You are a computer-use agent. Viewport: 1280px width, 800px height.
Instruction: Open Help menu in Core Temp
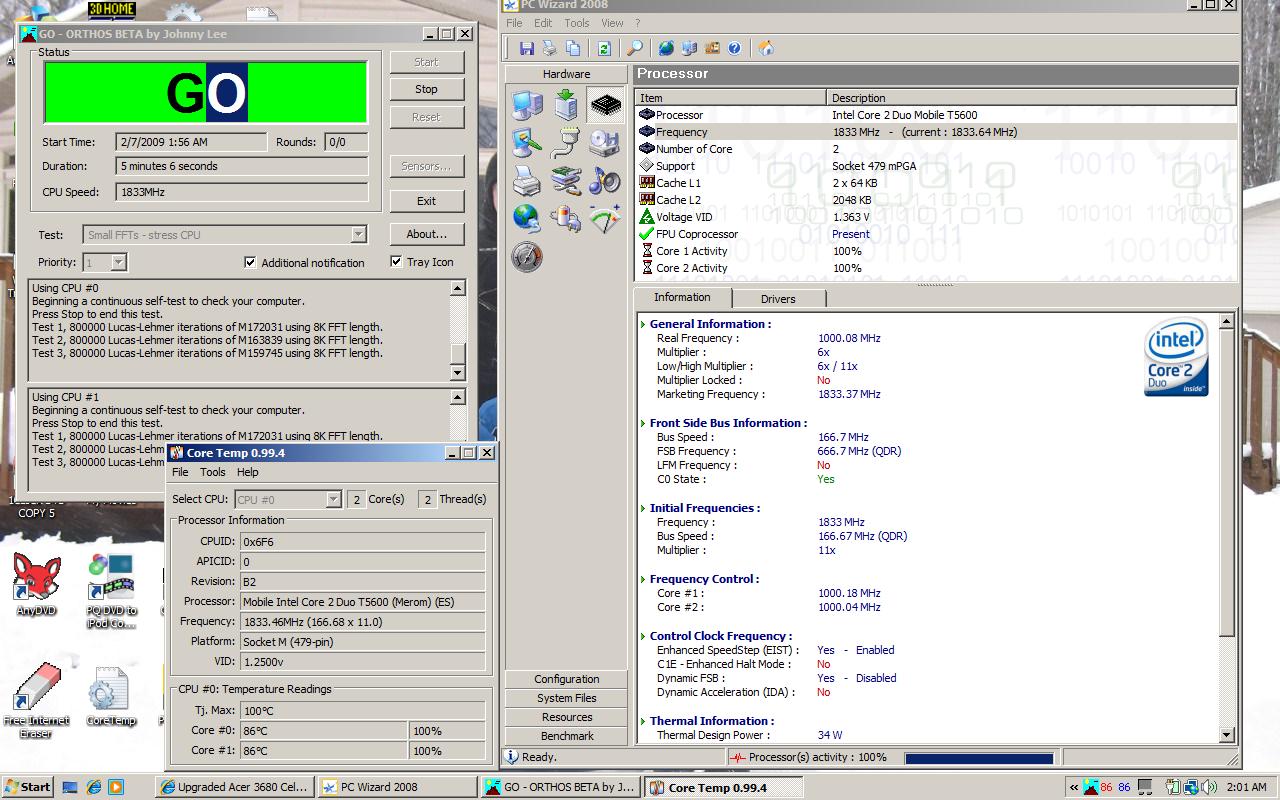coord(247,472)
